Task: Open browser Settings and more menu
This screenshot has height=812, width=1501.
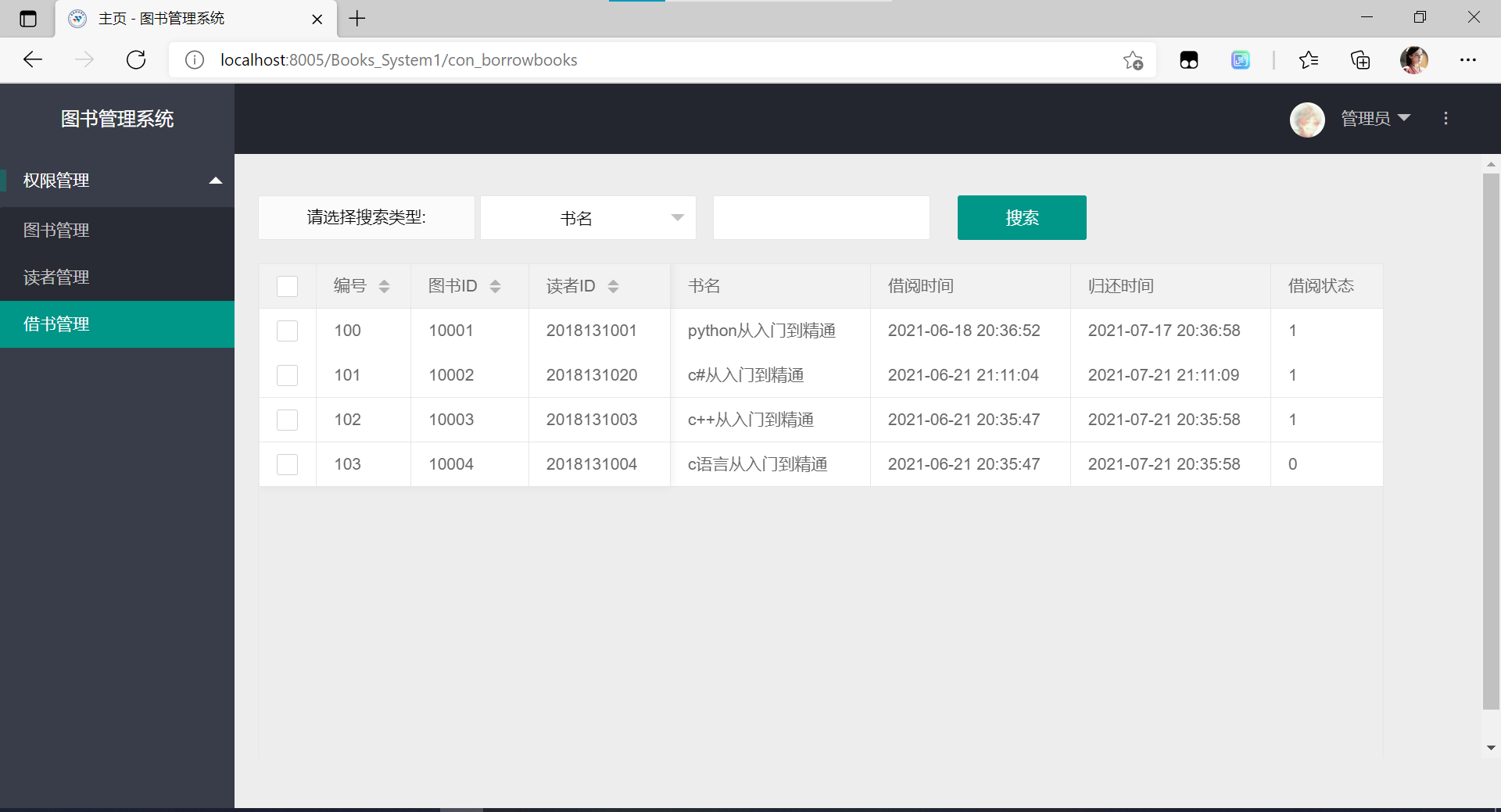Action: point(1468,60)
